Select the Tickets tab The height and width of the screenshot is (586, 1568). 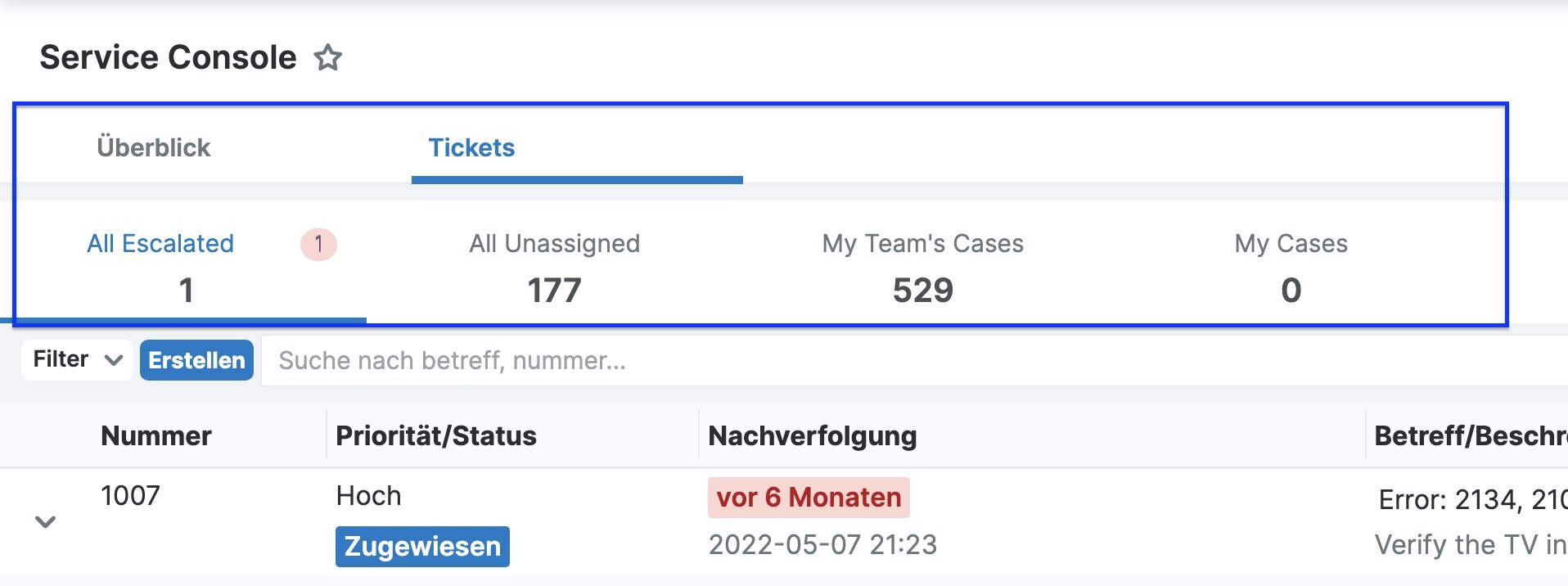coord(471,147)
